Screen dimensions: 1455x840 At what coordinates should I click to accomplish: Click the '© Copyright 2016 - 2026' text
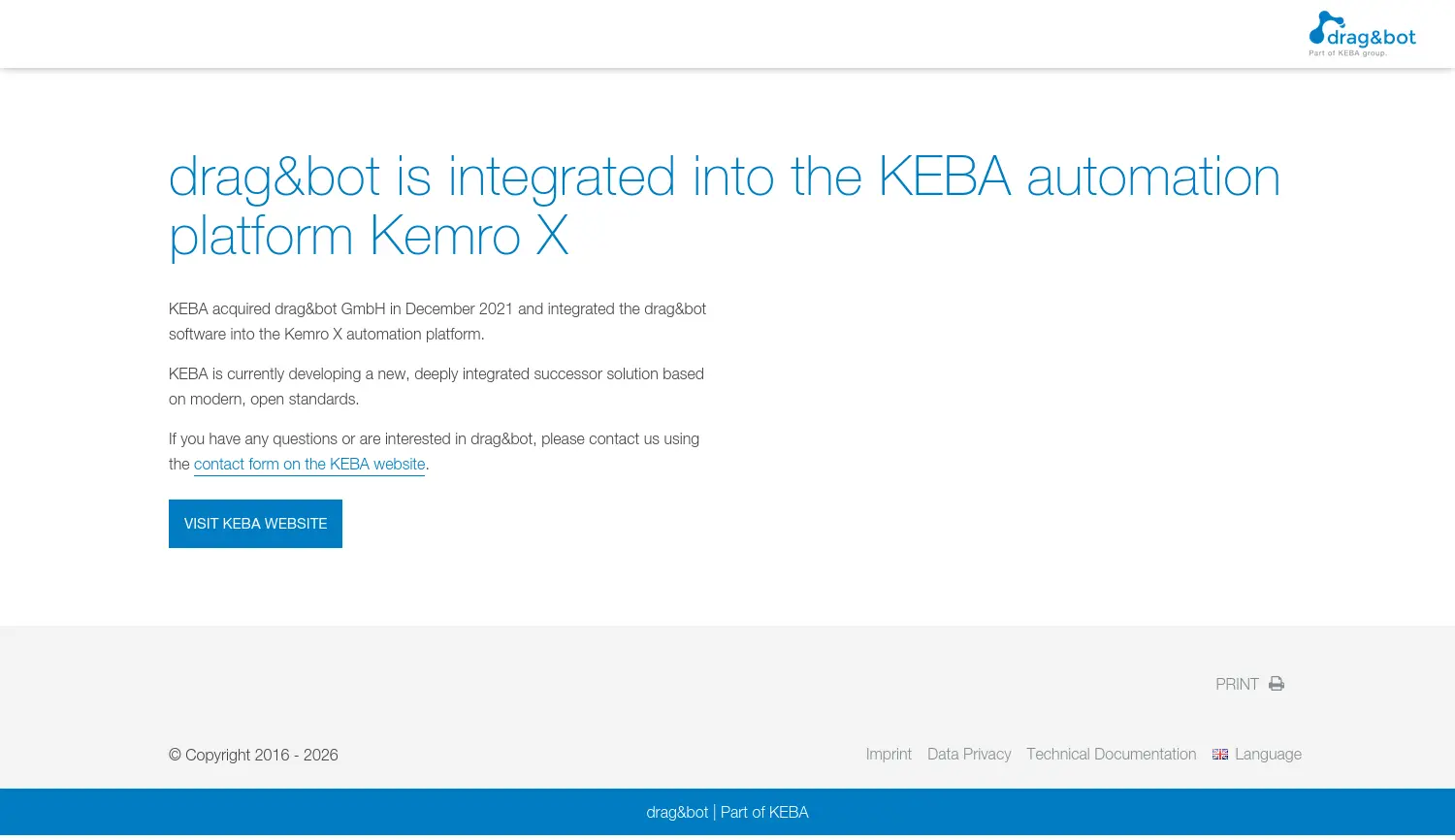point(253,755)
